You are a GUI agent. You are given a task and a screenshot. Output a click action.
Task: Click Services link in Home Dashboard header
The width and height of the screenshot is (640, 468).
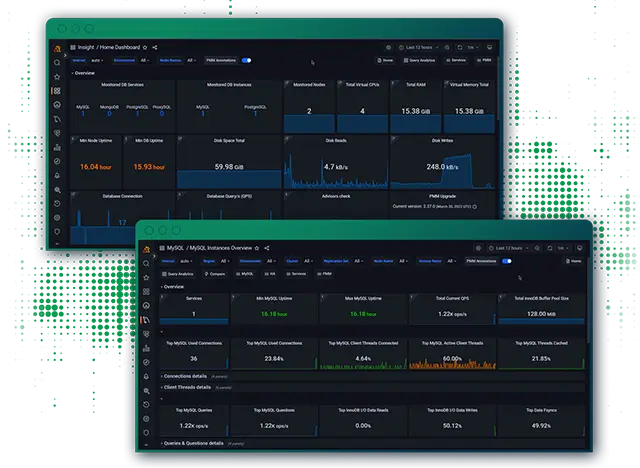pos(457,60)
